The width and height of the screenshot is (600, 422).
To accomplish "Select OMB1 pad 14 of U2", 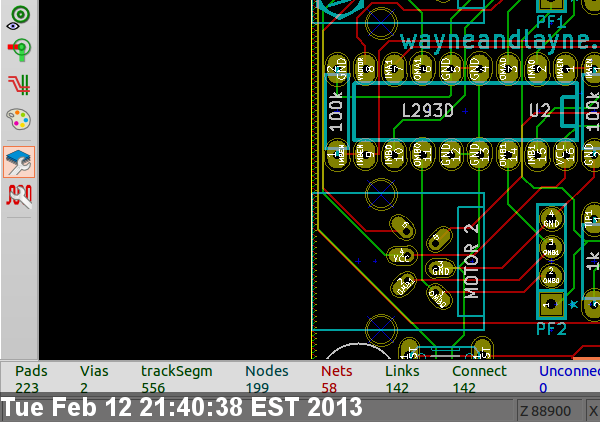I will click(508, 154).
